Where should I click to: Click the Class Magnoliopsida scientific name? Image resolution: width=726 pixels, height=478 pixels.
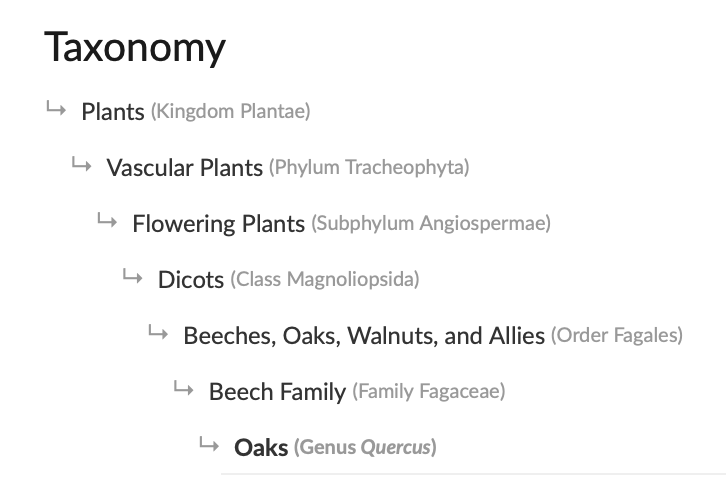(325, 280)
